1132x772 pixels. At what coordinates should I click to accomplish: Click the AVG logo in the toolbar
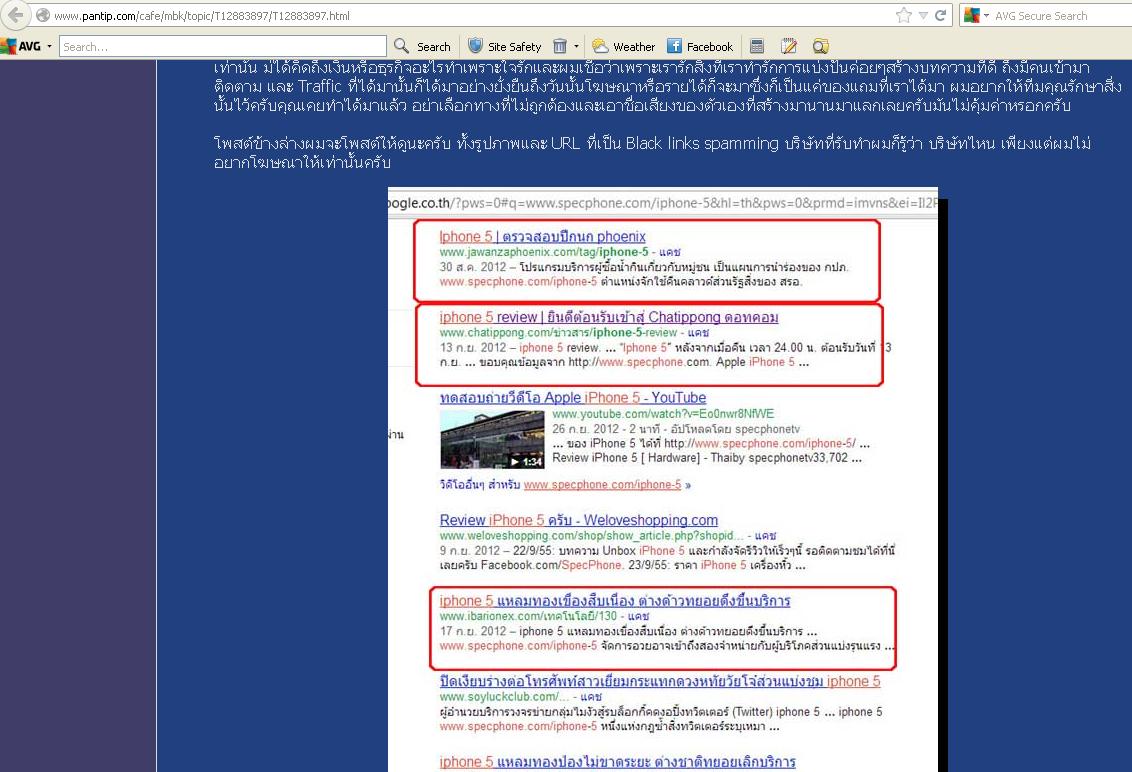click(21, 46)
